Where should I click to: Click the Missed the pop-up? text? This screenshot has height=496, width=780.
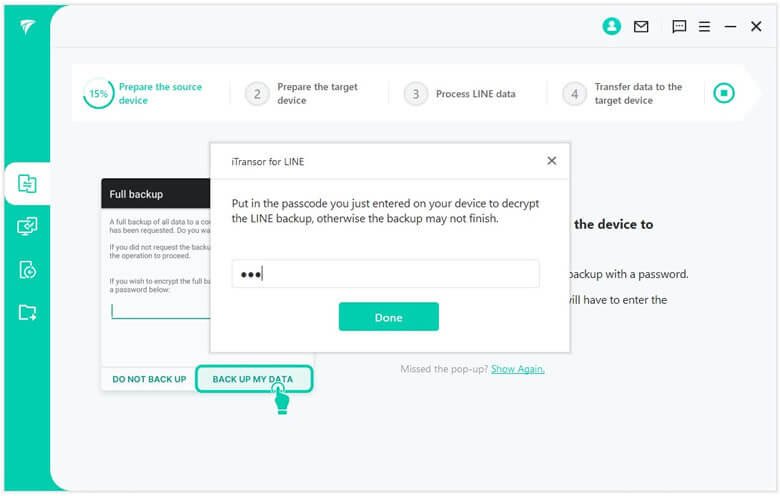(444, 369)
